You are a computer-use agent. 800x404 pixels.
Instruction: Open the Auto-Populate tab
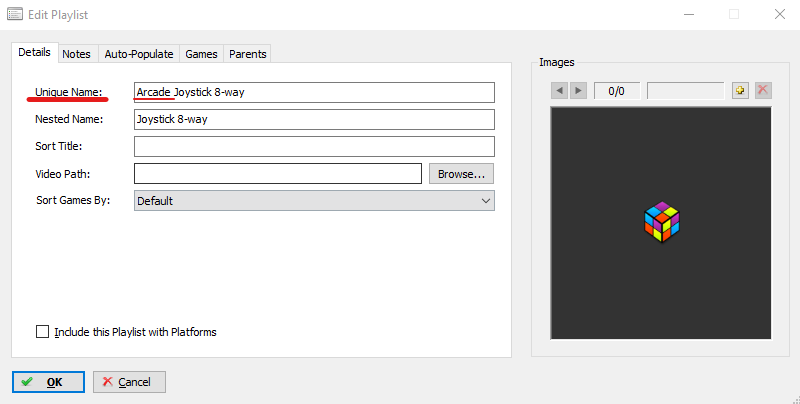[139, 54]
